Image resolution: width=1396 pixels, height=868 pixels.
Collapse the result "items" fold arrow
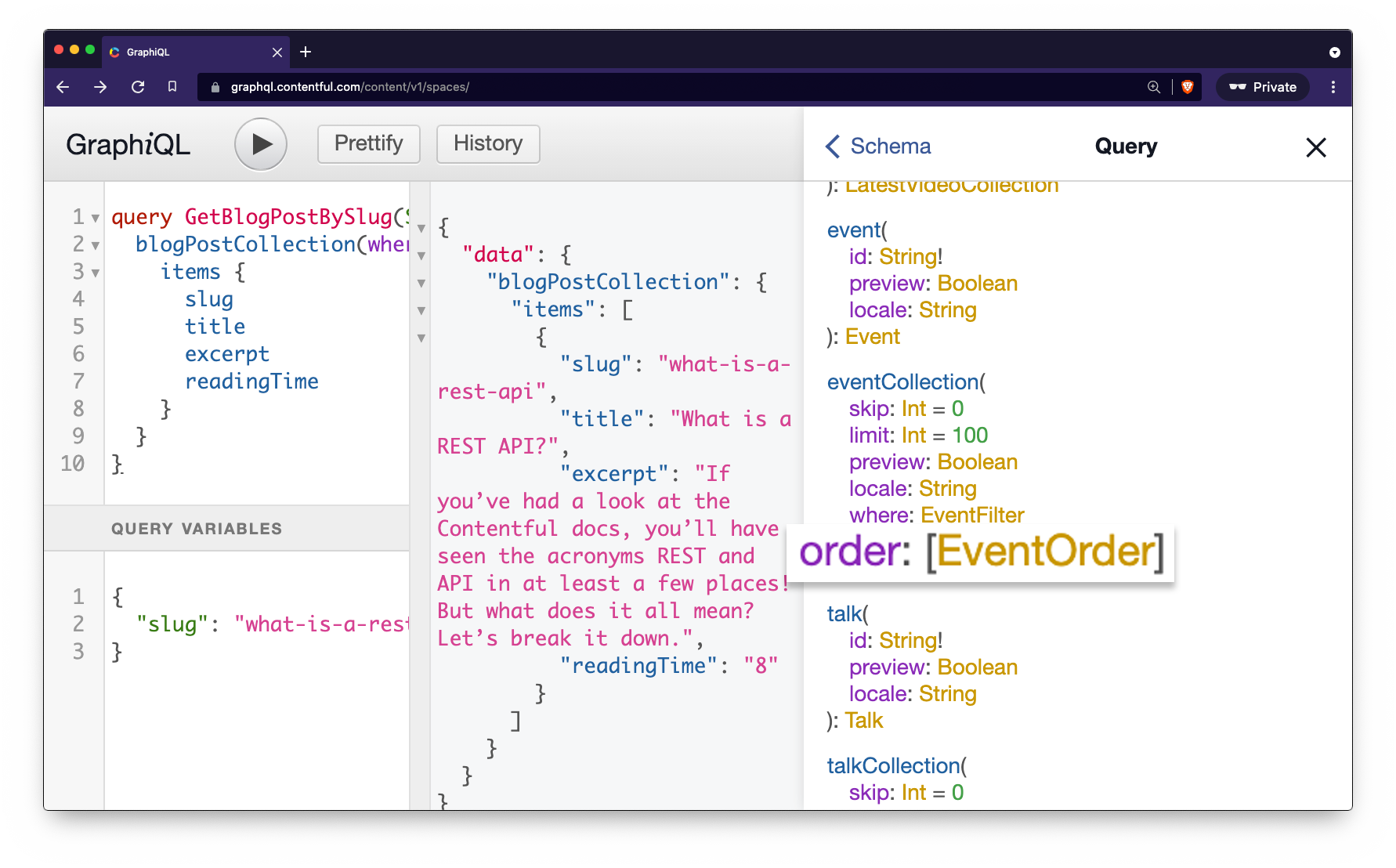tap(421, 311)
